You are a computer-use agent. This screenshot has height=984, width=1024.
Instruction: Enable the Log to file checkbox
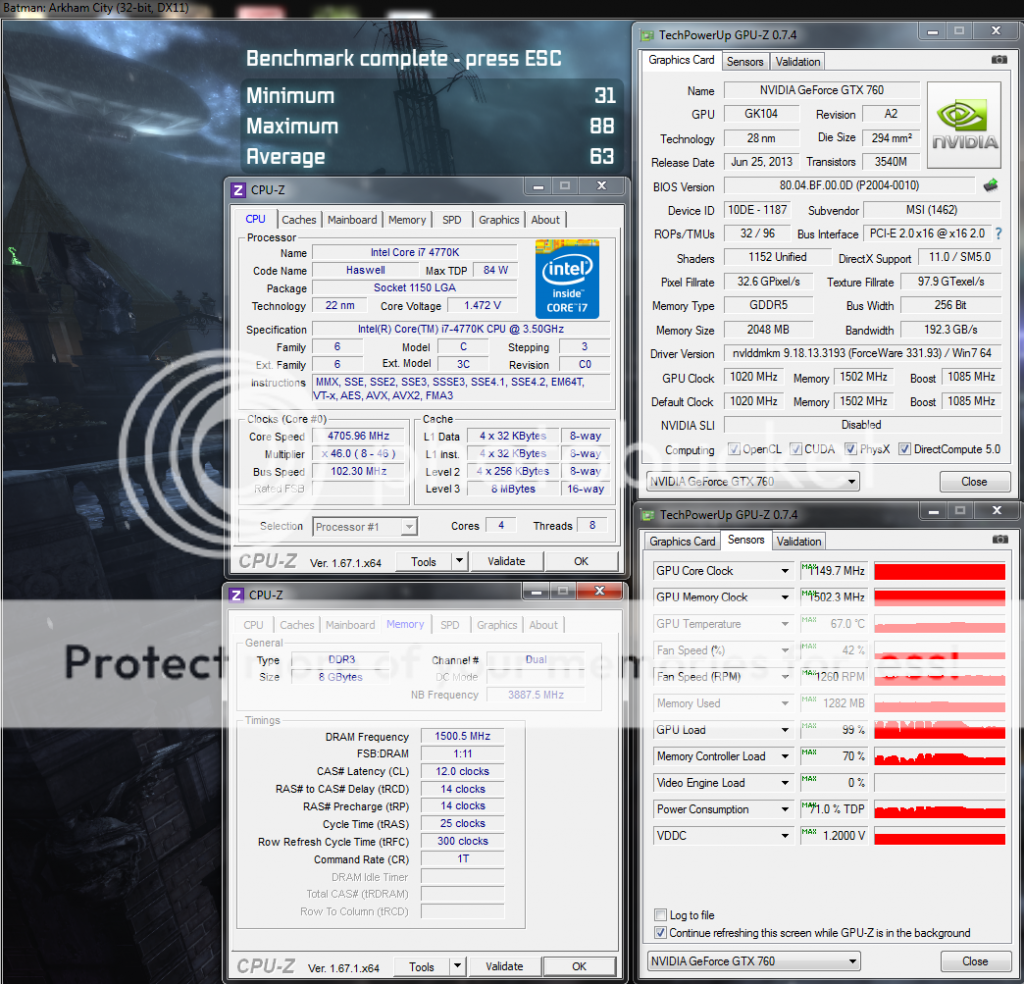(660, 915)
